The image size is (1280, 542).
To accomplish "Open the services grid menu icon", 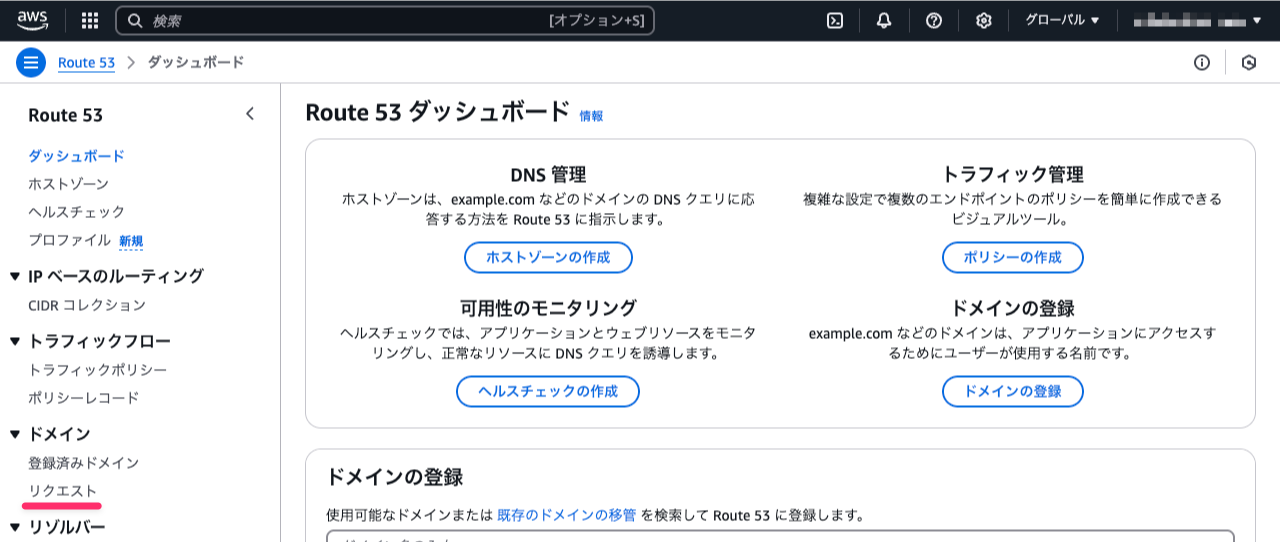I will click(x=90, y=20).
